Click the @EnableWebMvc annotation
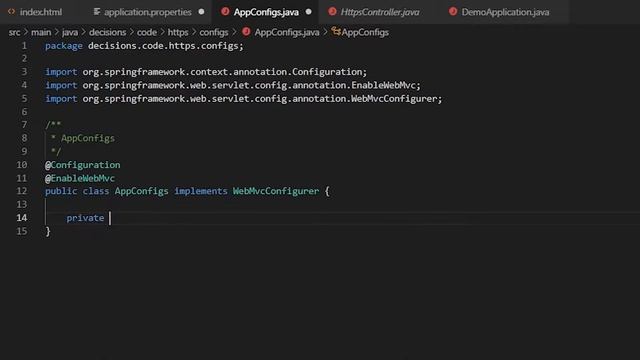 (80, 178)
